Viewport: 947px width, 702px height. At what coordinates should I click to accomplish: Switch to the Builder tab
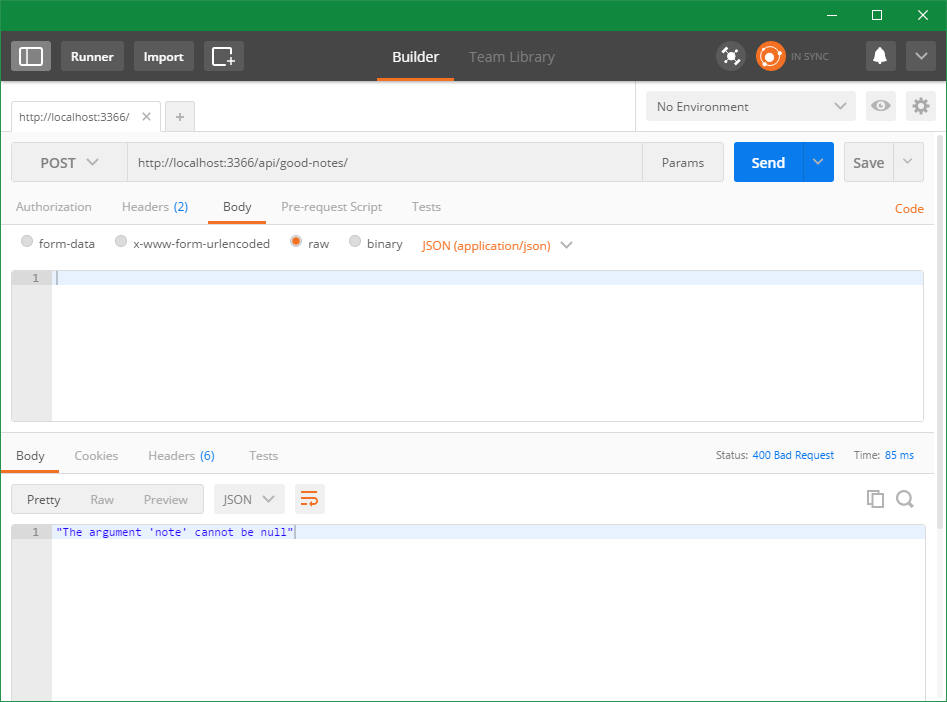point(416,57)
